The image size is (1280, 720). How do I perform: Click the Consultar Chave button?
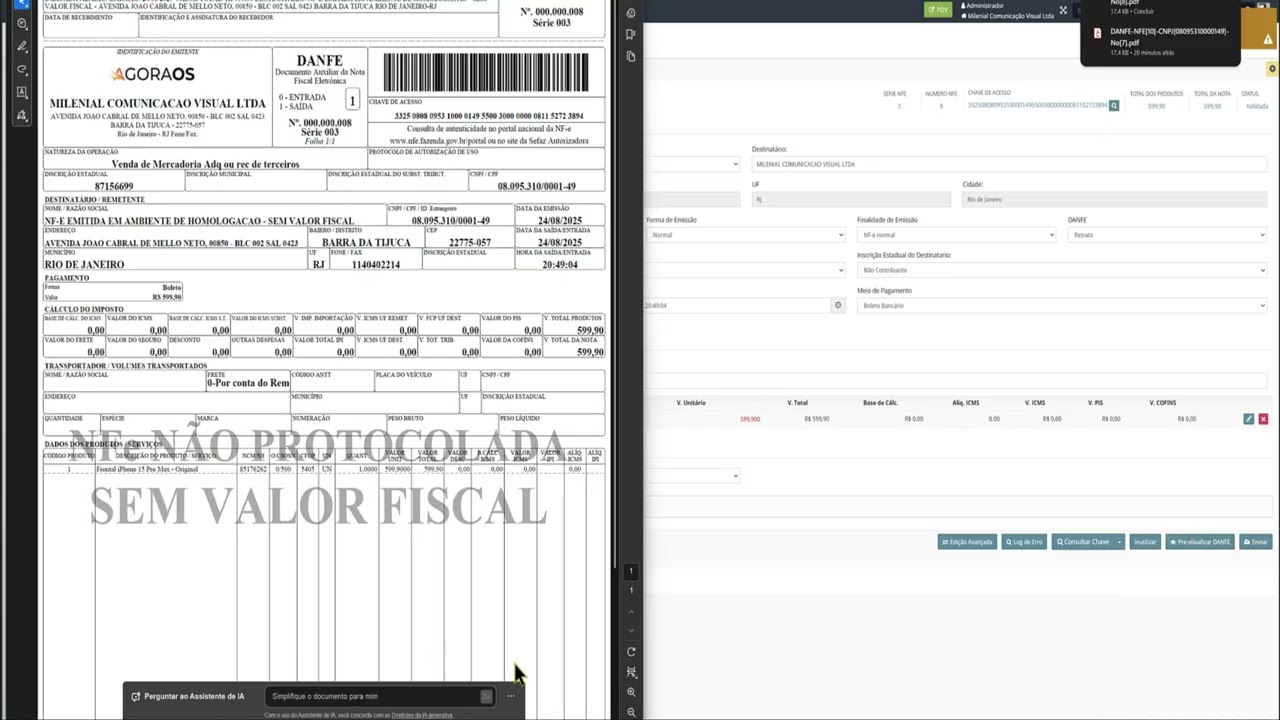click(1082, 542)
